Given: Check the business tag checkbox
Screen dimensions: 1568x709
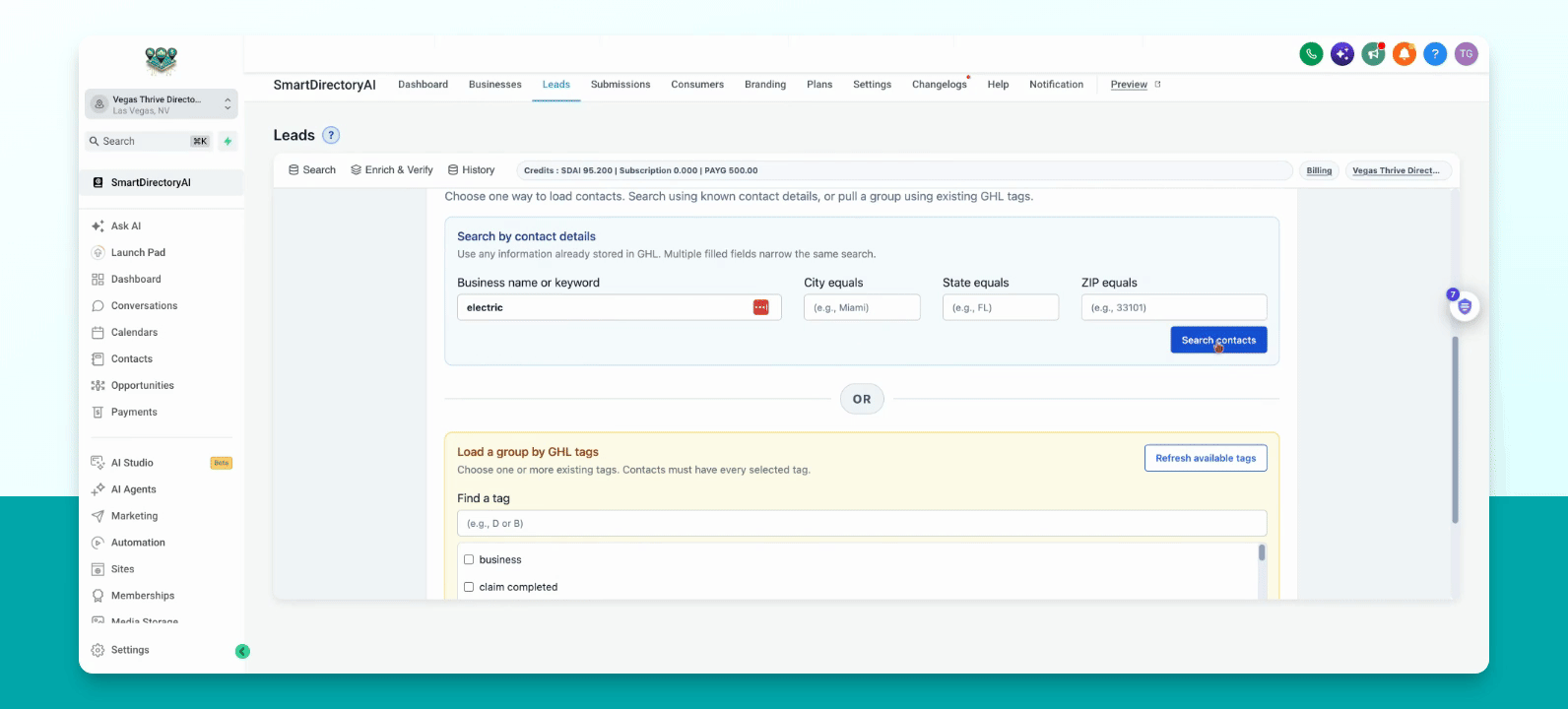Looking at the screenshot, I should tap(469, 559).
